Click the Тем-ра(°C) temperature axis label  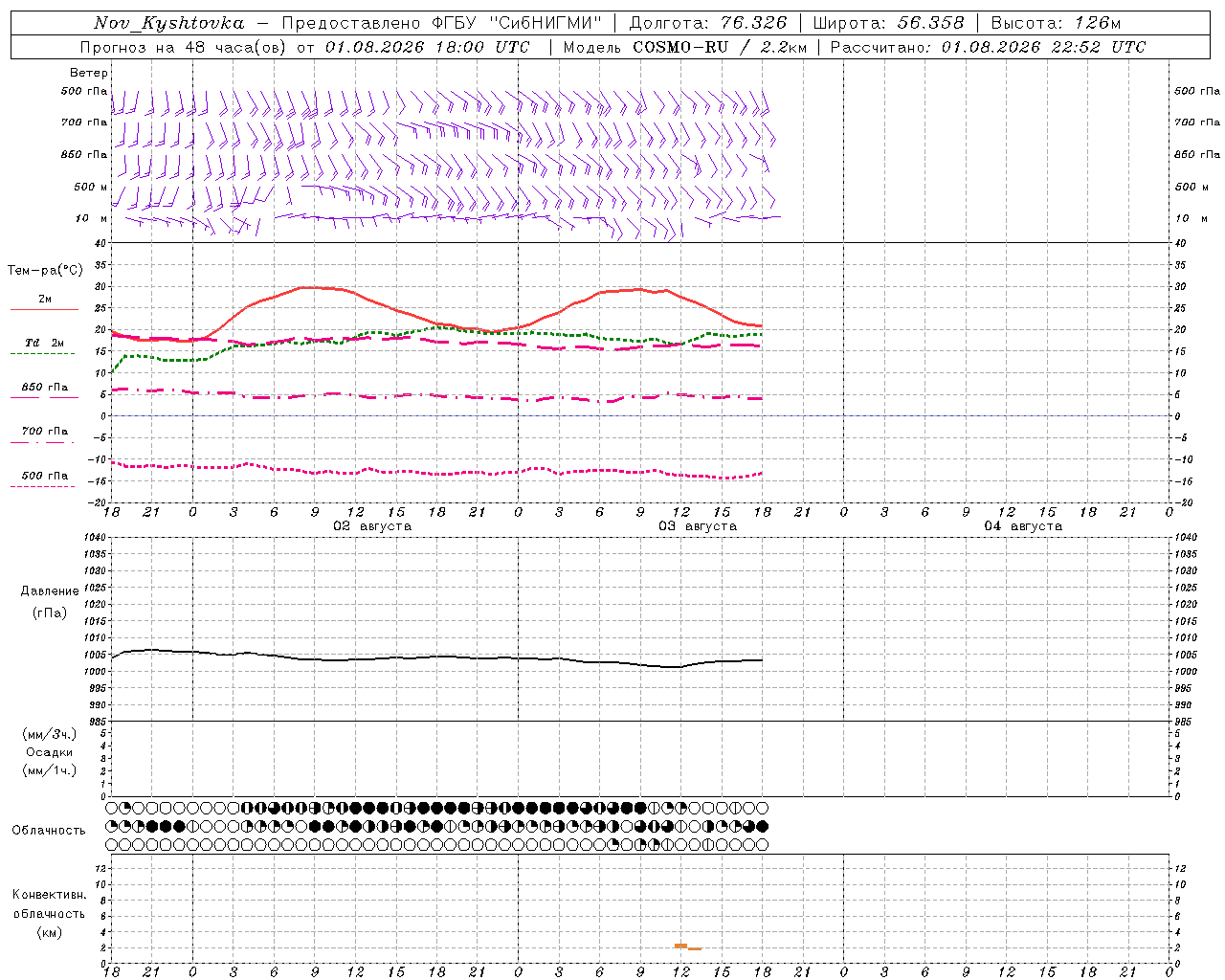45,271
